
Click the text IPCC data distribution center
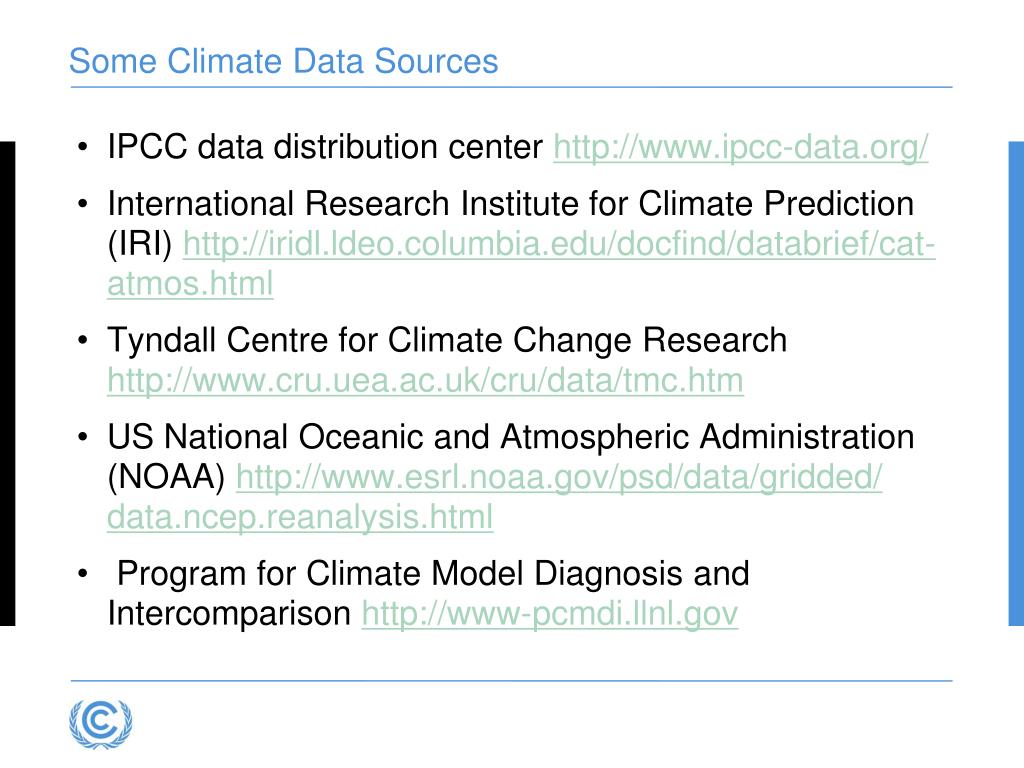(325, 147)
